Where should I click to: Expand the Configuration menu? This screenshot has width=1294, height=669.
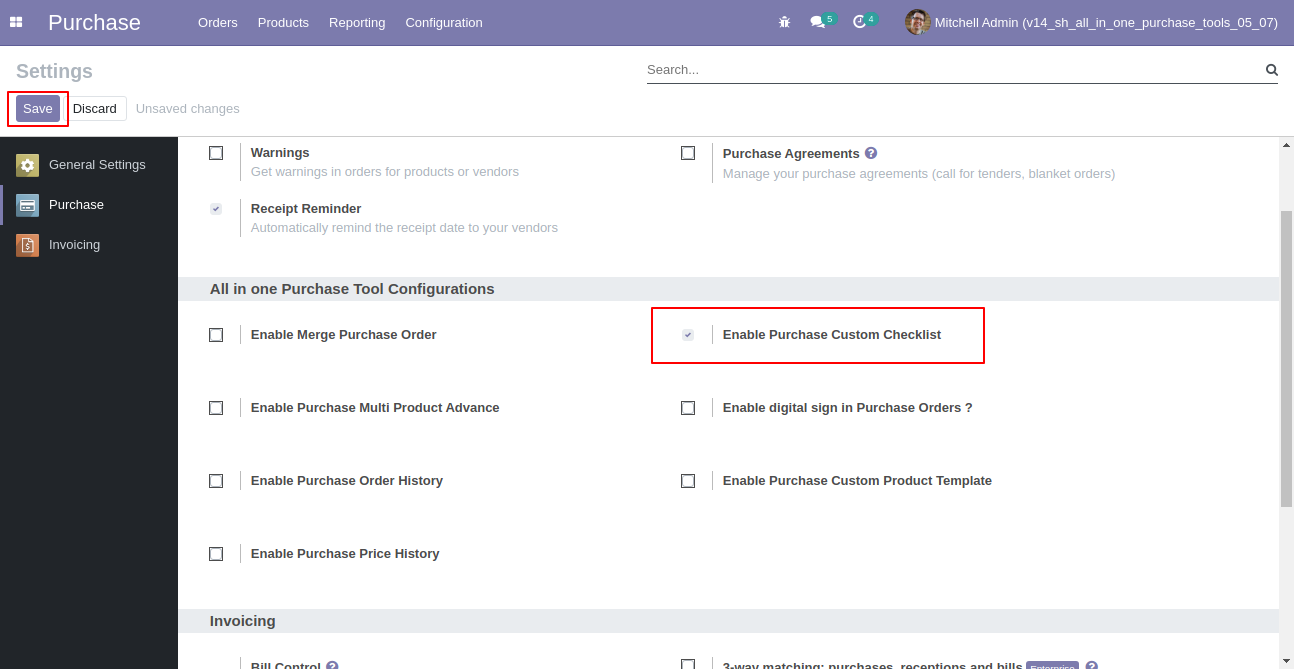click(x=444, y=22)
